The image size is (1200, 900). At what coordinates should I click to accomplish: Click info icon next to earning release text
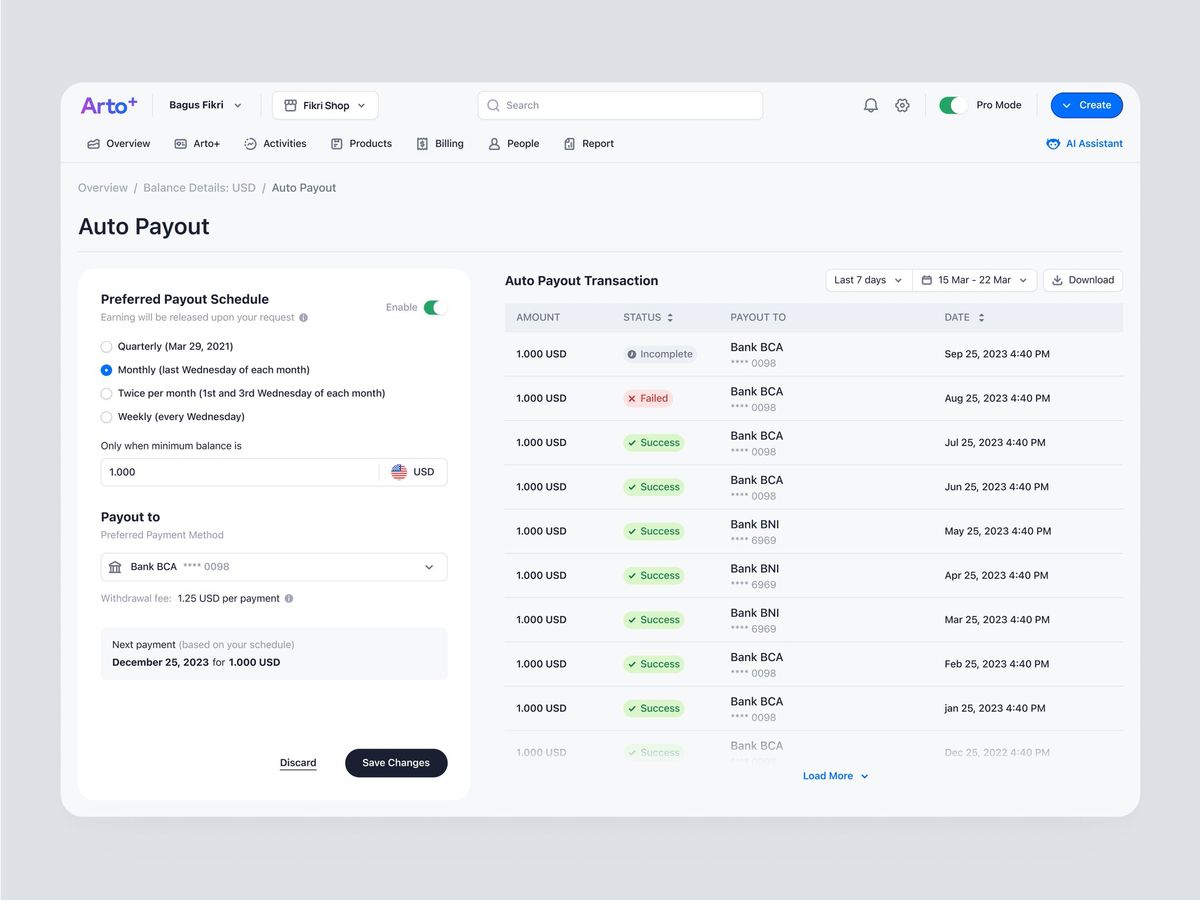point(304,318)
